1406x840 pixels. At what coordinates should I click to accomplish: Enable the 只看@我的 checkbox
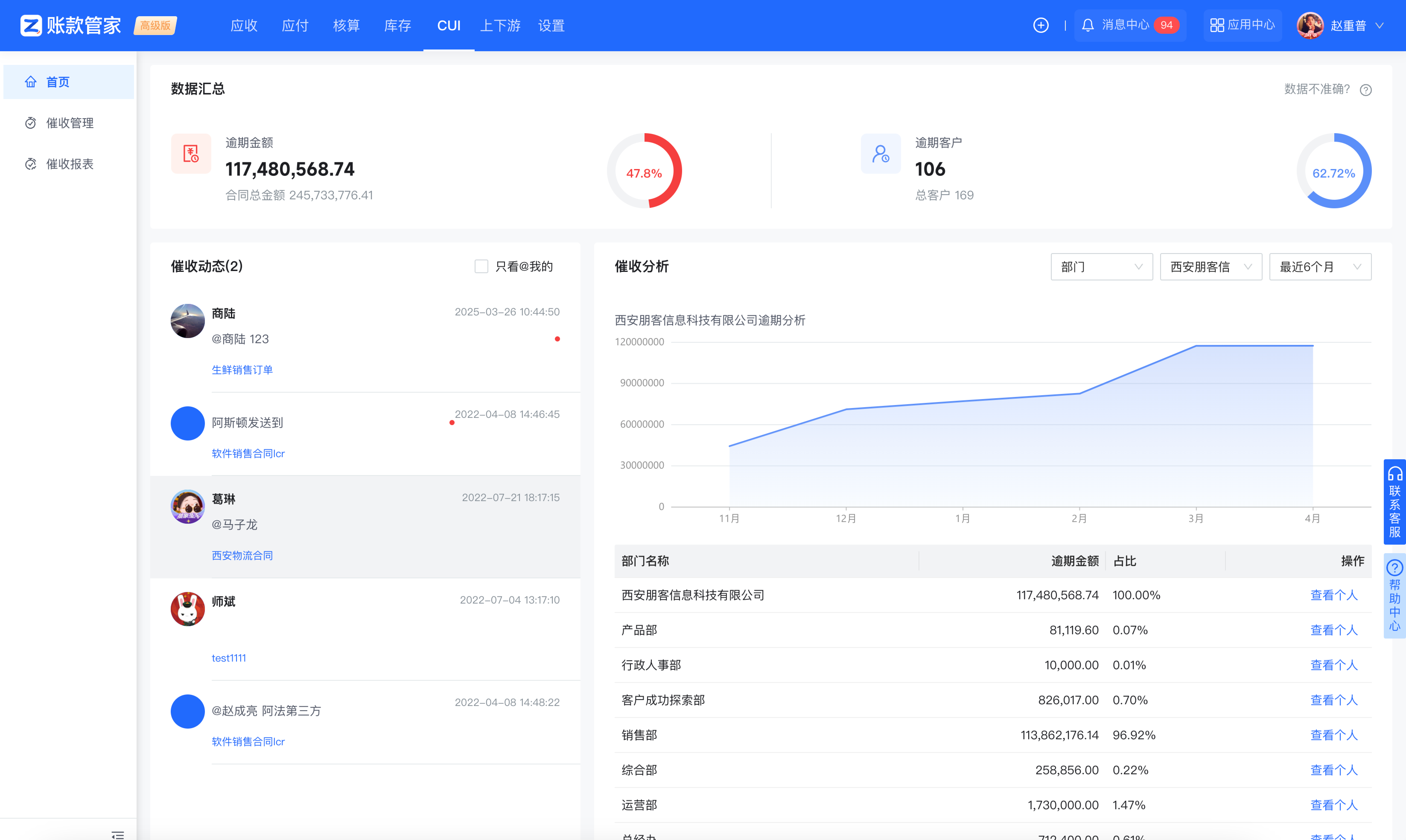point(481,267)
